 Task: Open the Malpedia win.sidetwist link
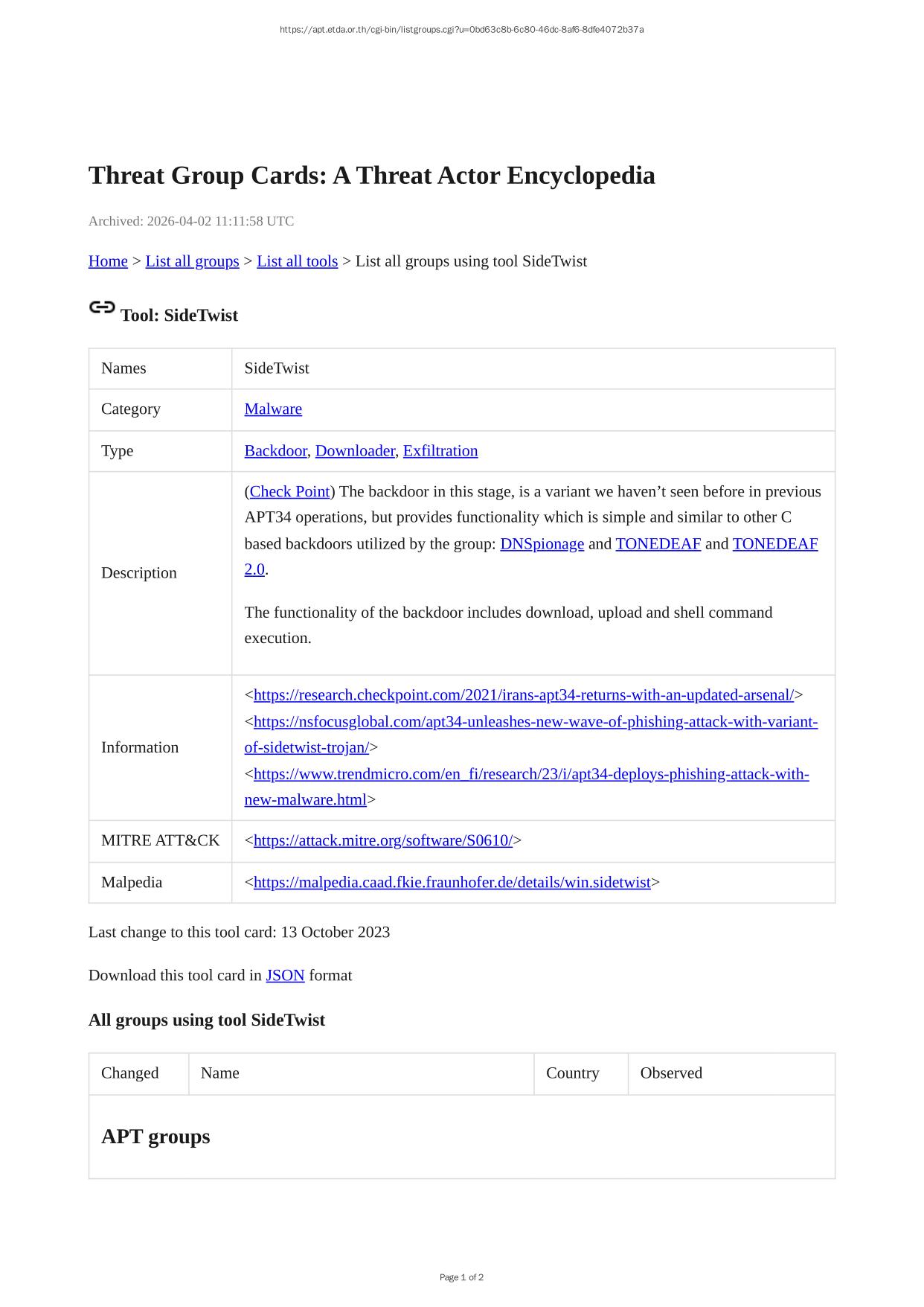452,883
